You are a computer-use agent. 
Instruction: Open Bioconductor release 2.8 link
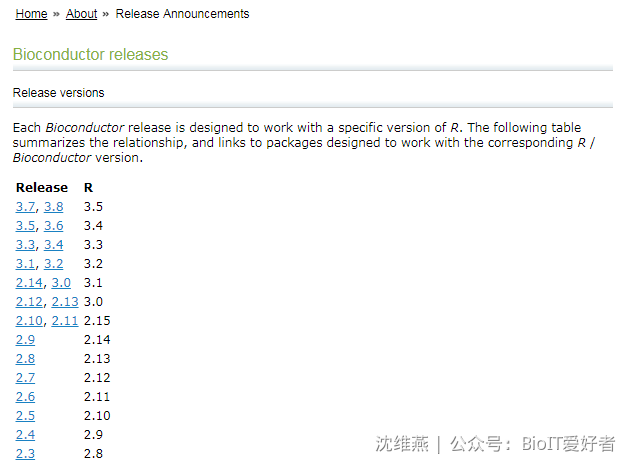click(x=26, y=359)
